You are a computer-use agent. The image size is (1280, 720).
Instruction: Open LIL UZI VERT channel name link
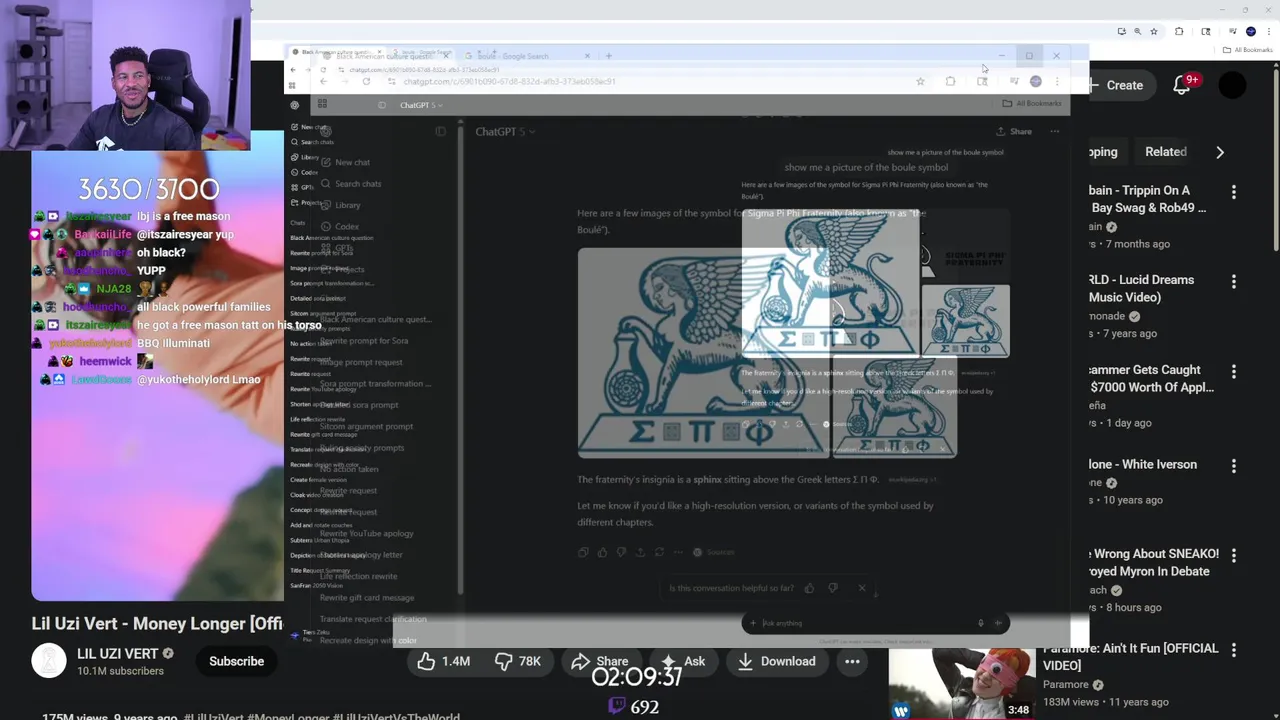[118, 653]
